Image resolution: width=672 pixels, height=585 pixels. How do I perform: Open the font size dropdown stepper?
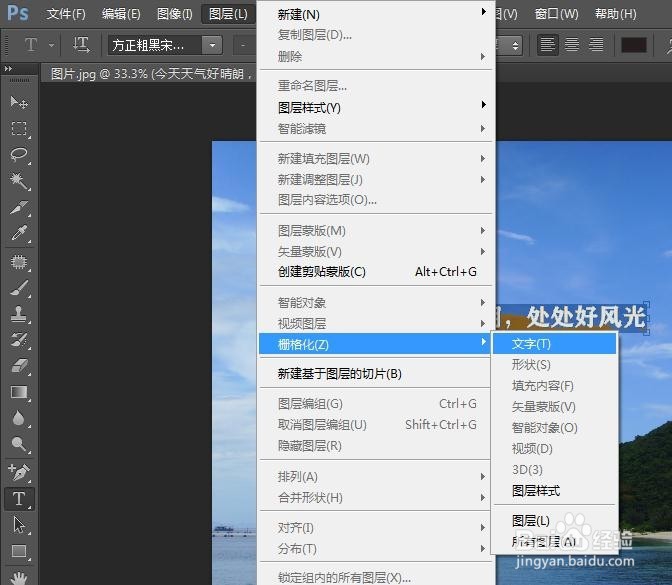tap(515, 45)
